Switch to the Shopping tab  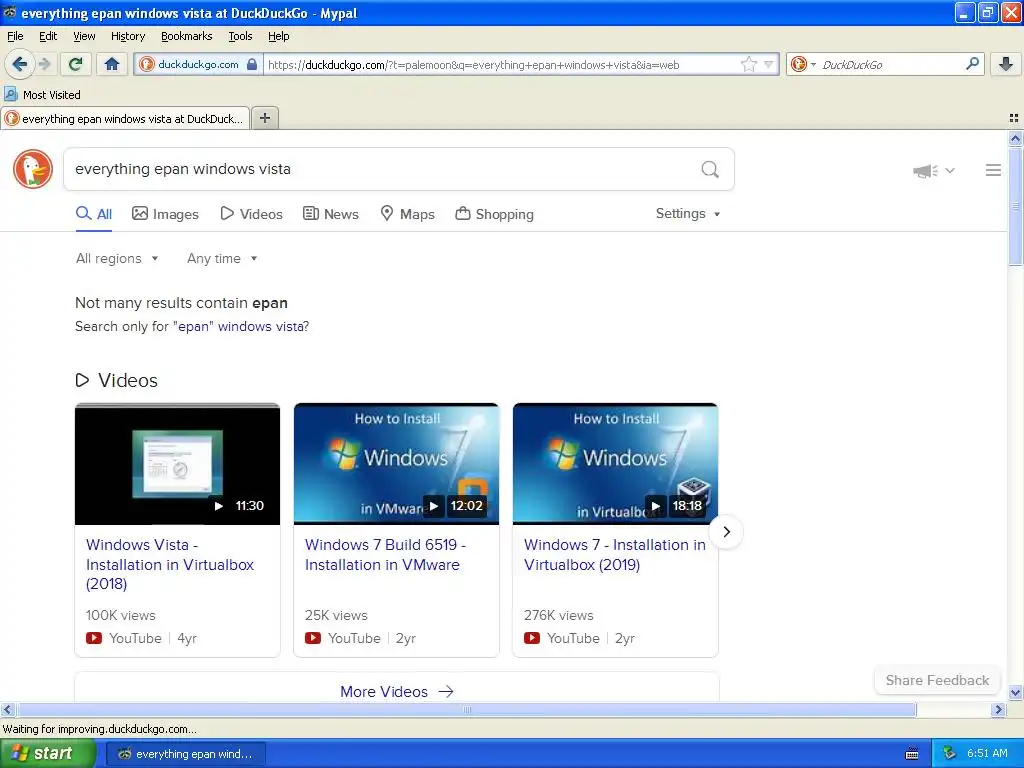click(494, 214)
